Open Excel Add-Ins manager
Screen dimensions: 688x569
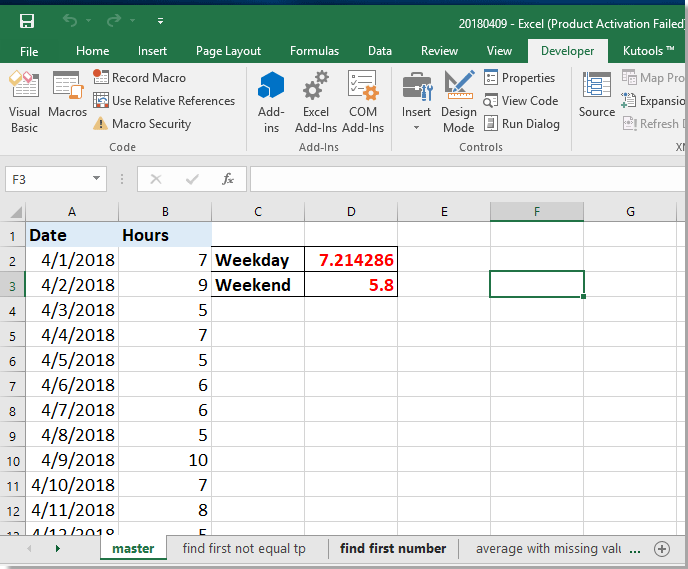point(316,100)
